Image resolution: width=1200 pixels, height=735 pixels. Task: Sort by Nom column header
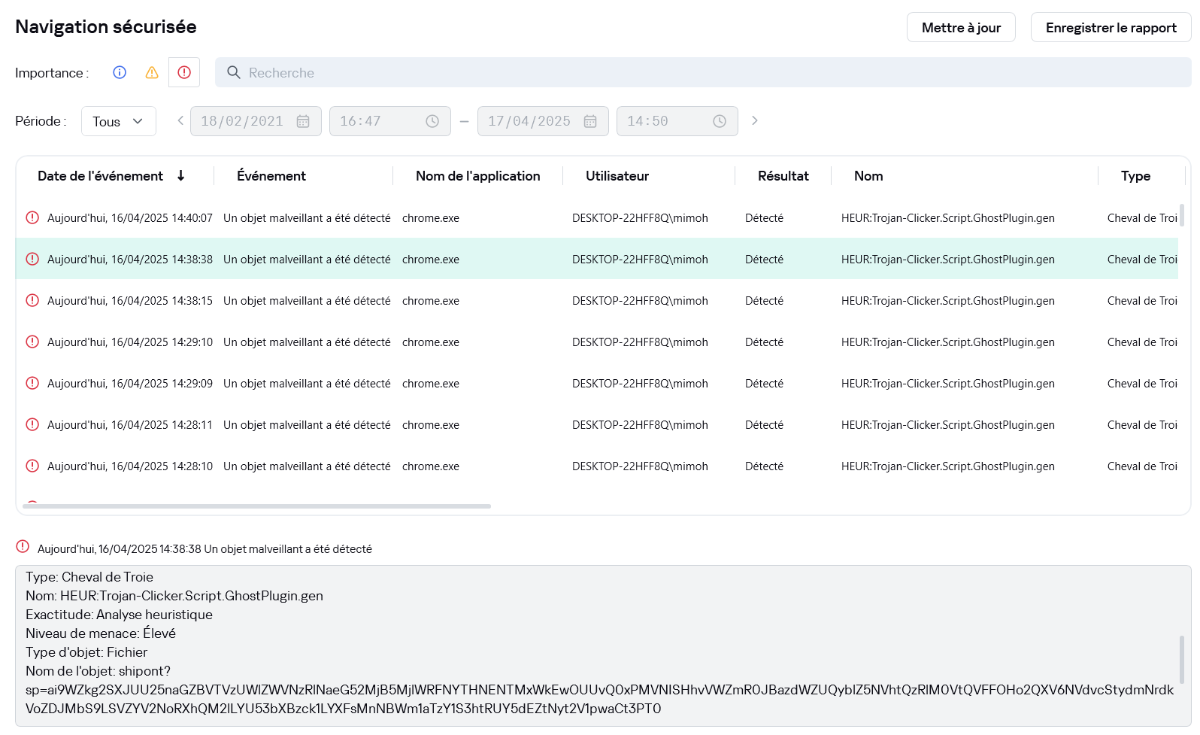click(x=868, y=176)
